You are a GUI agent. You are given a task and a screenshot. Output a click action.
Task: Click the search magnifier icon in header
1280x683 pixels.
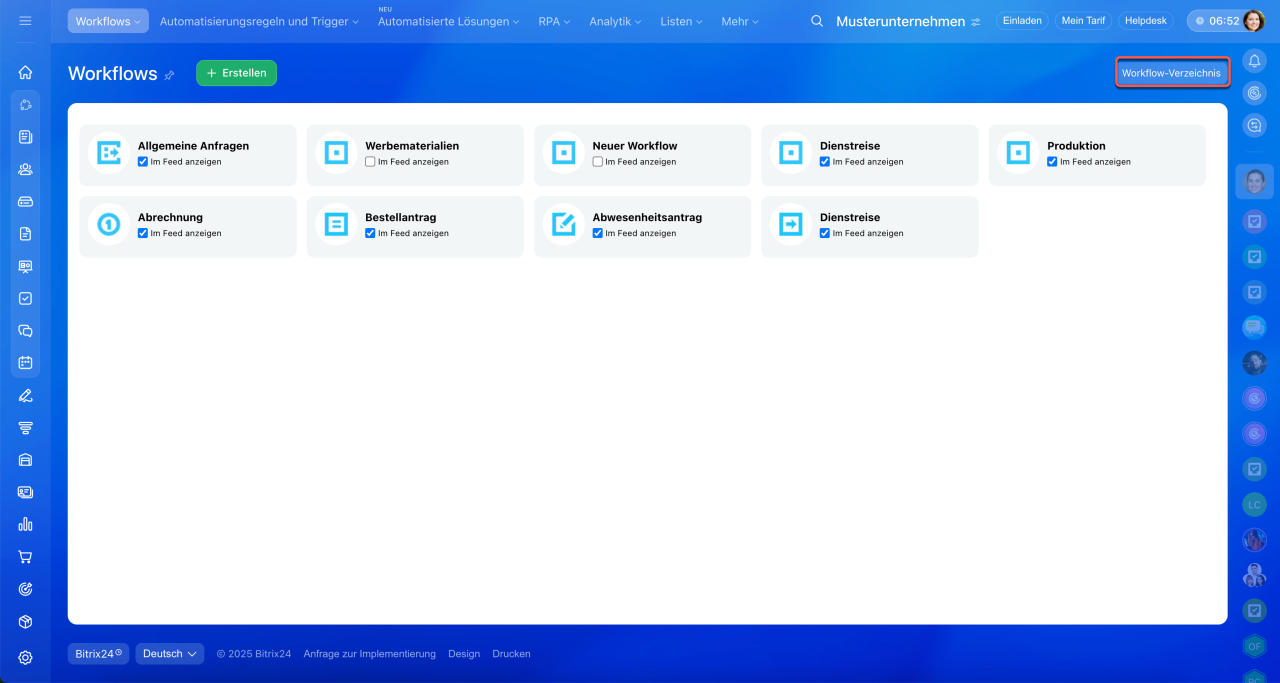point(817,21)
